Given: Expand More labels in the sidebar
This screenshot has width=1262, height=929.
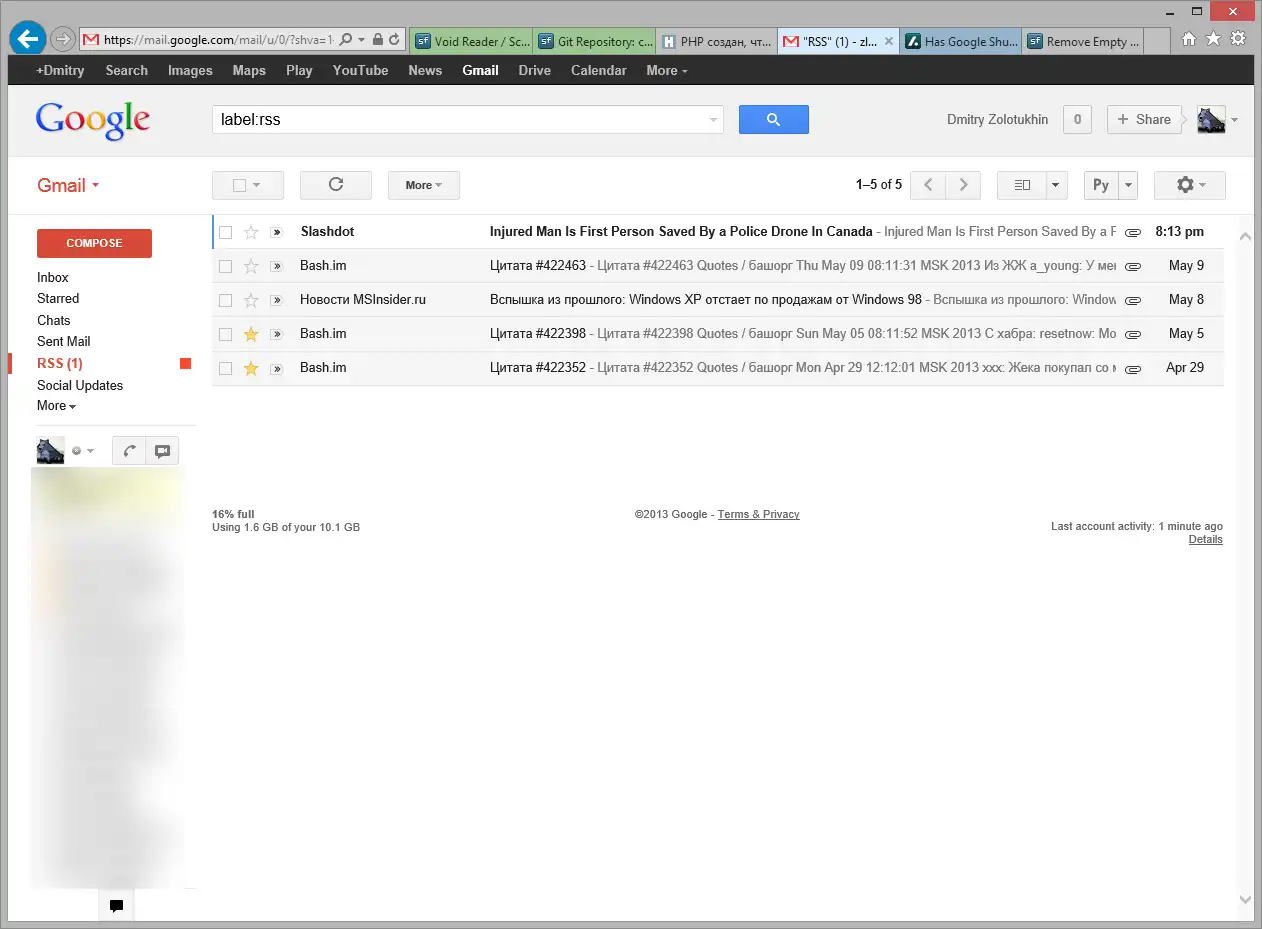Looking at the screenshot, I should click(x=56, y=406).
